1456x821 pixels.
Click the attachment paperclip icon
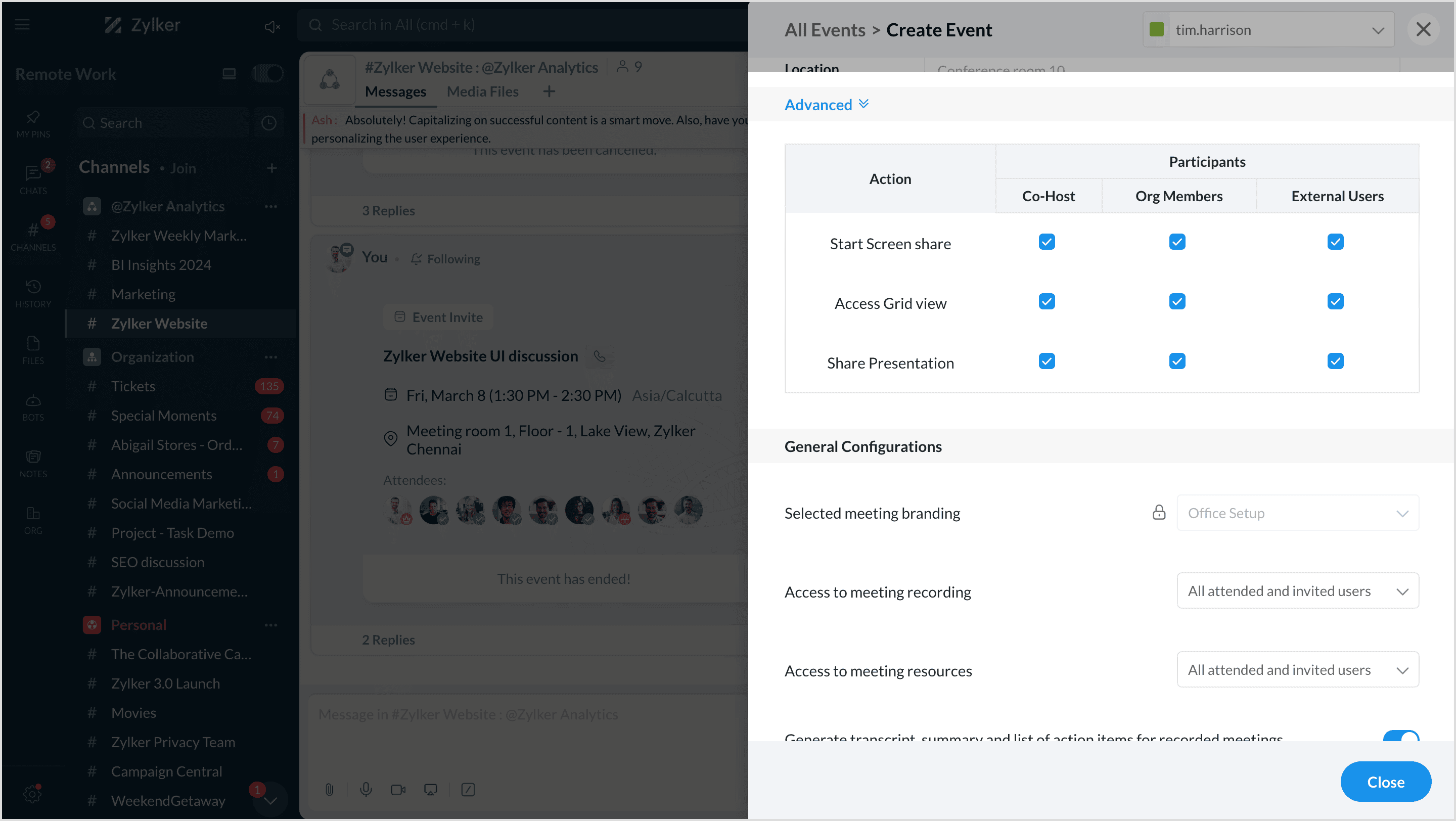pyautogui.click(x=330, y=789)
